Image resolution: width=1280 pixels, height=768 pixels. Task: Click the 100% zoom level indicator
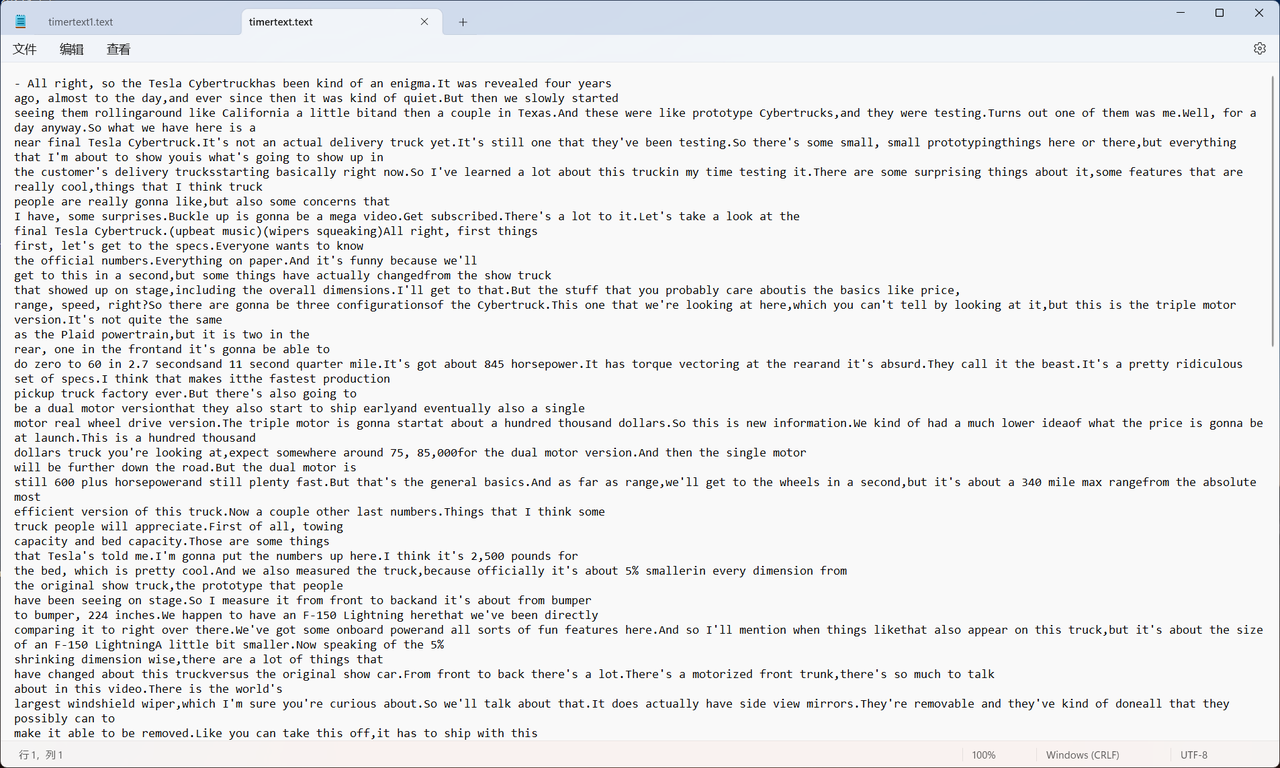click(x=984, y=755)
